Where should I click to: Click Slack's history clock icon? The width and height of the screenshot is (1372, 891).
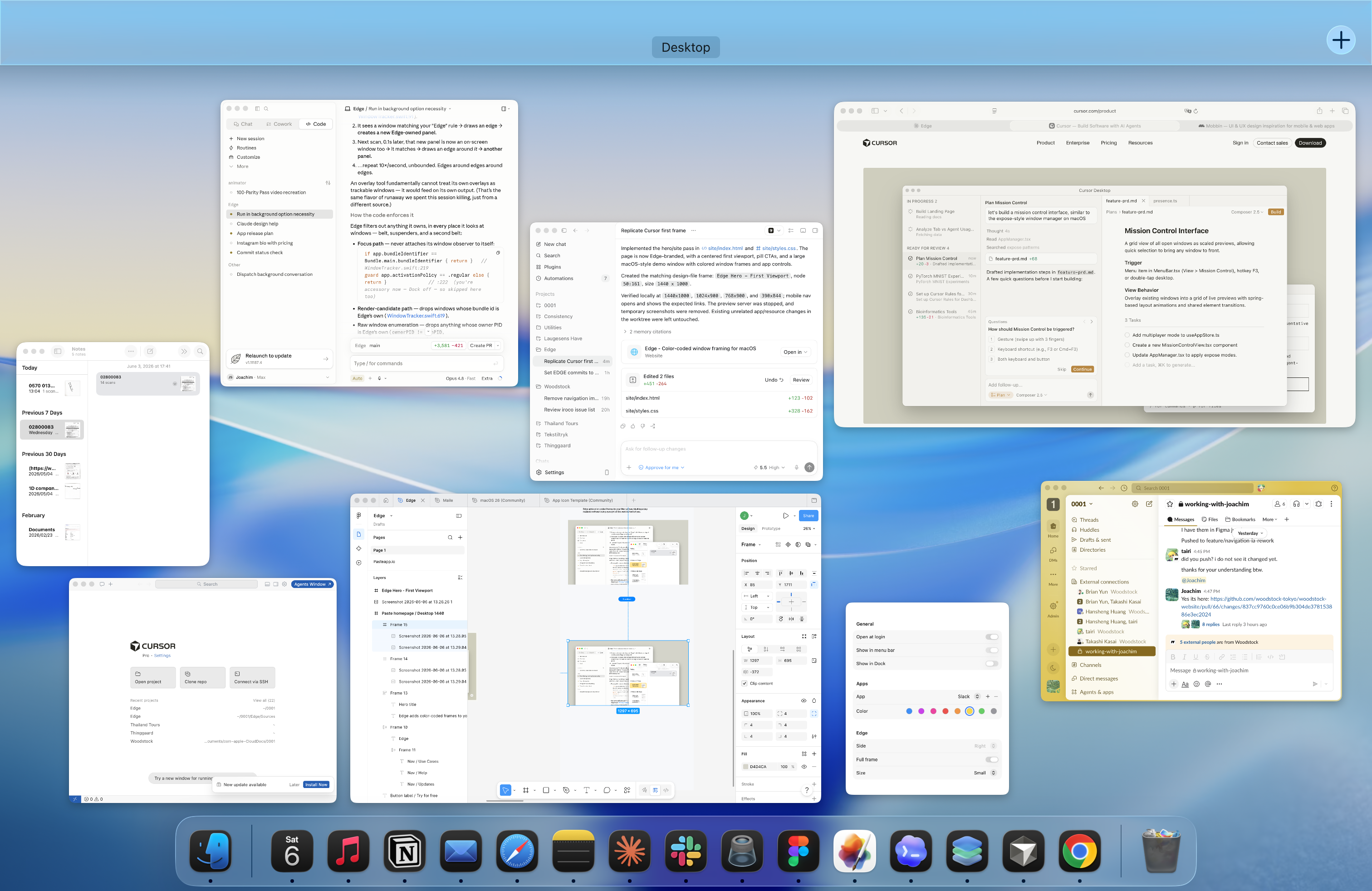coord(1123,488)
